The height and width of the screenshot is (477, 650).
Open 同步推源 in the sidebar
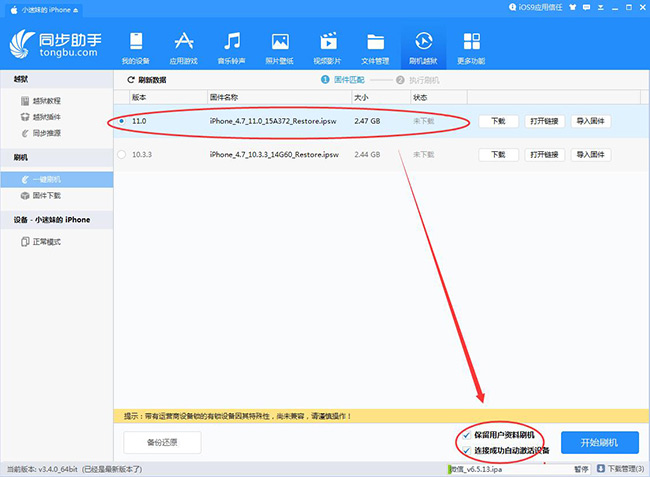click(x=41, y=133)
